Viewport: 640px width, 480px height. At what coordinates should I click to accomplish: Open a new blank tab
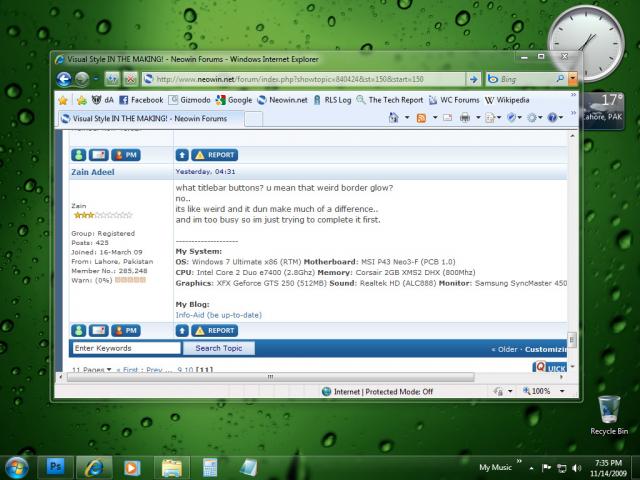[x=253, y=119]
